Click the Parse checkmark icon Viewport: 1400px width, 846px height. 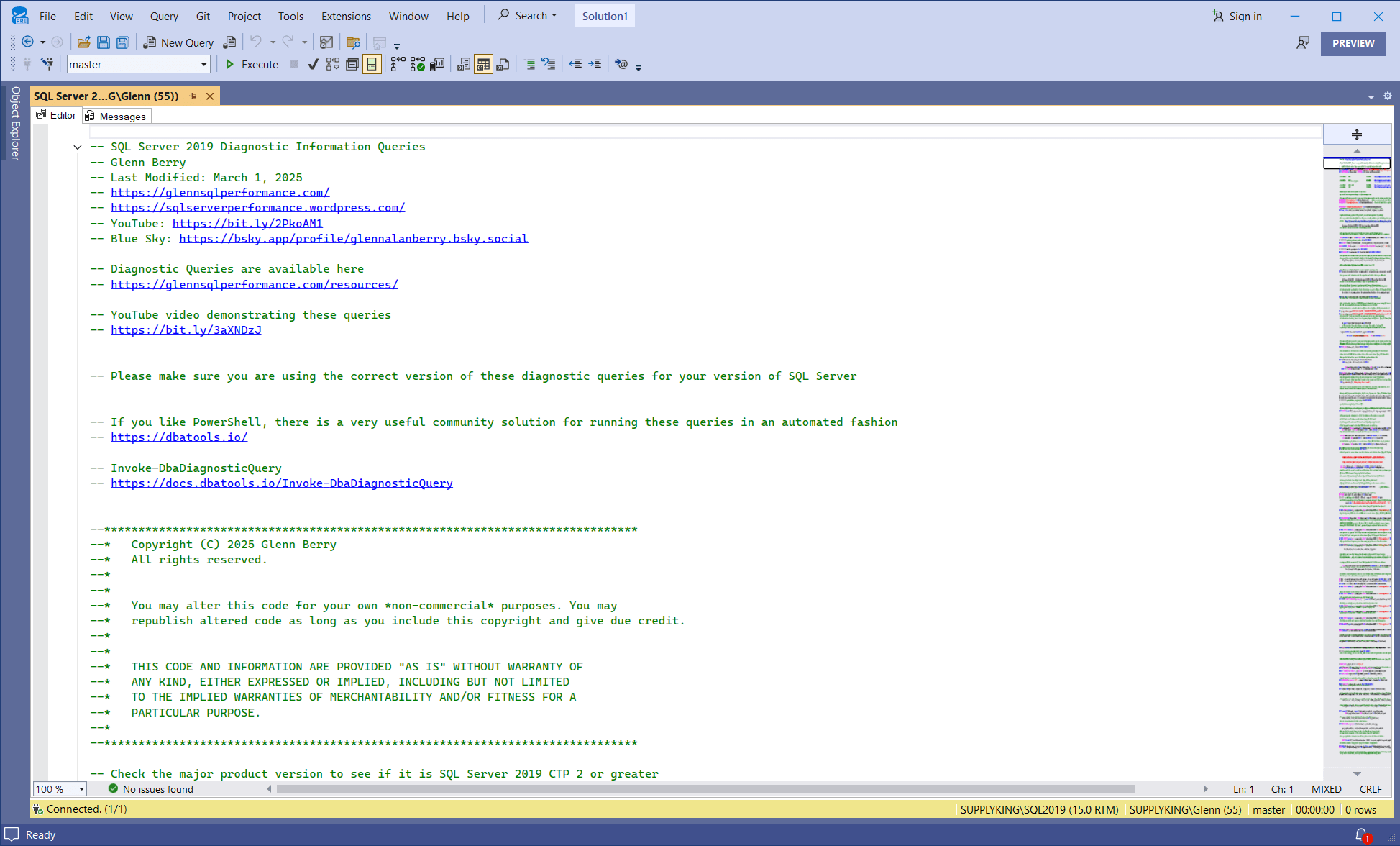(x=313, y=65)
